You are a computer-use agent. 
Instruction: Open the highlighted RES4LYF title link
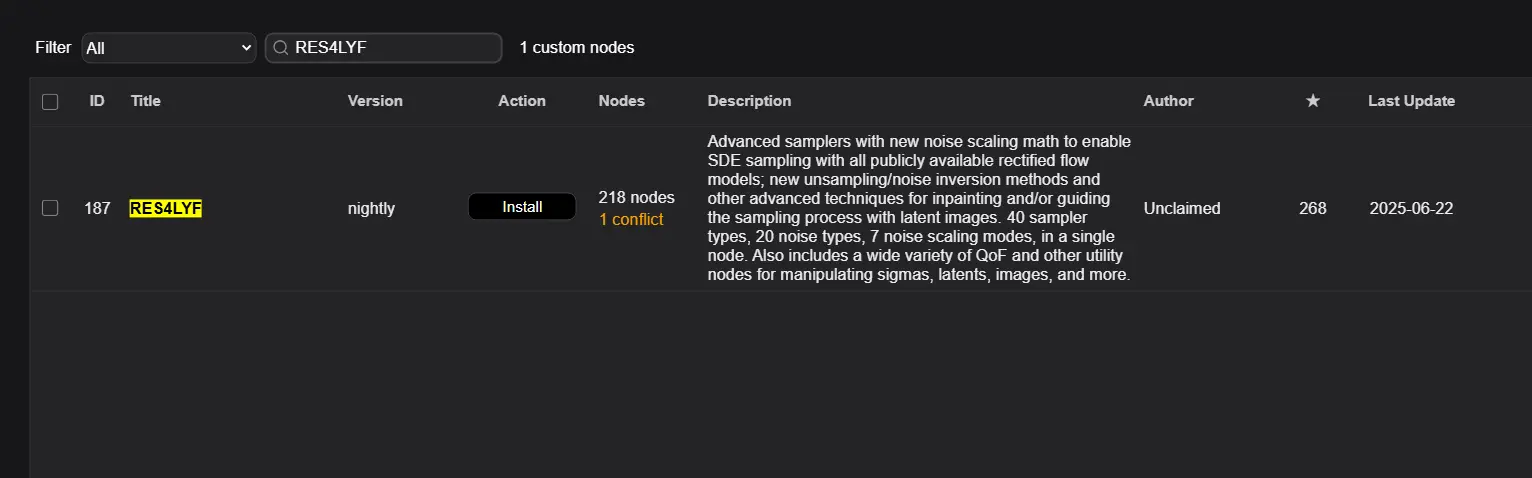[166, 208]
